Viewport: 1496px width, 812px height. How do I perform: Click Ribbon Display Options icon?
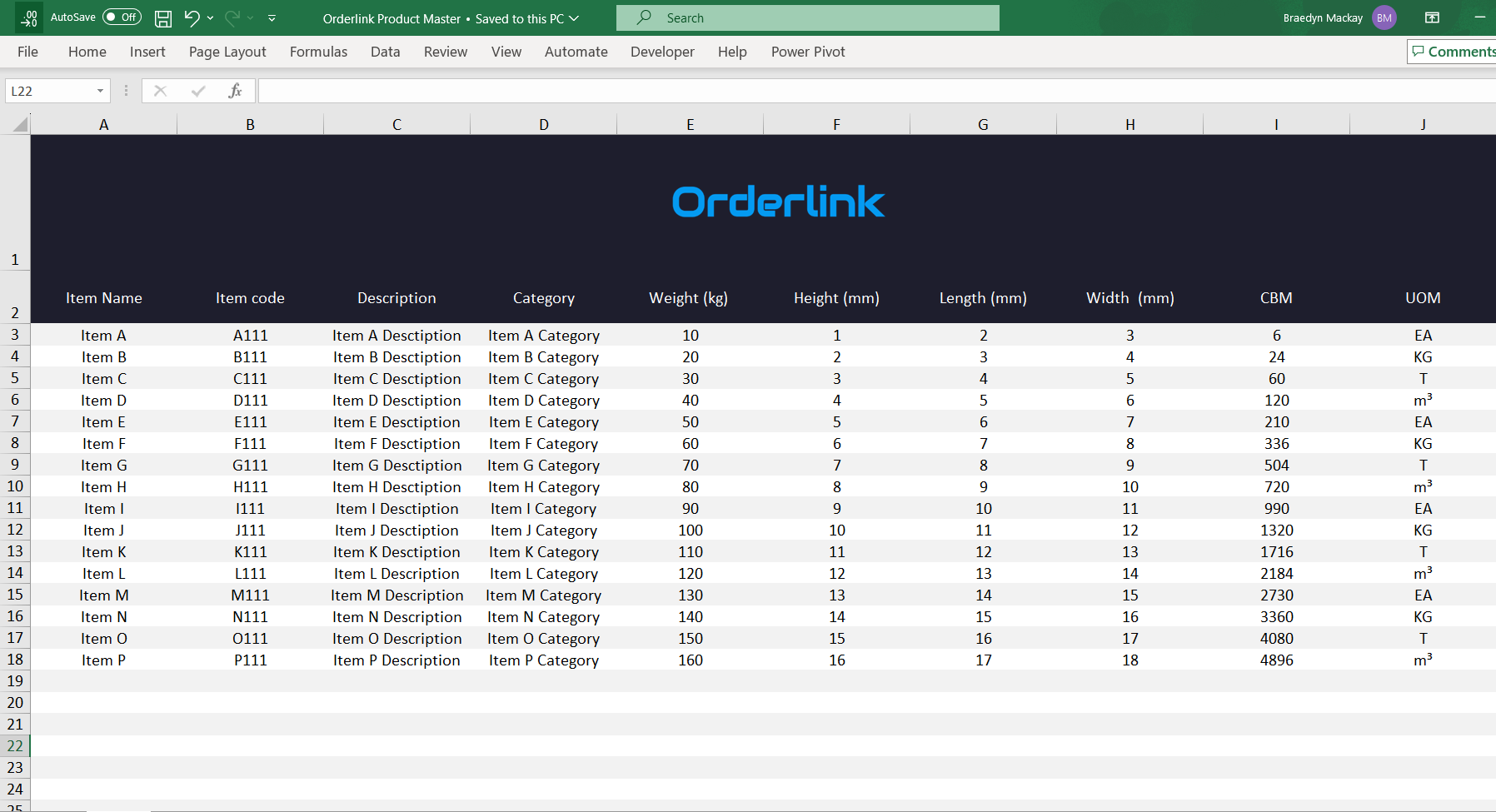point(1433,17)
